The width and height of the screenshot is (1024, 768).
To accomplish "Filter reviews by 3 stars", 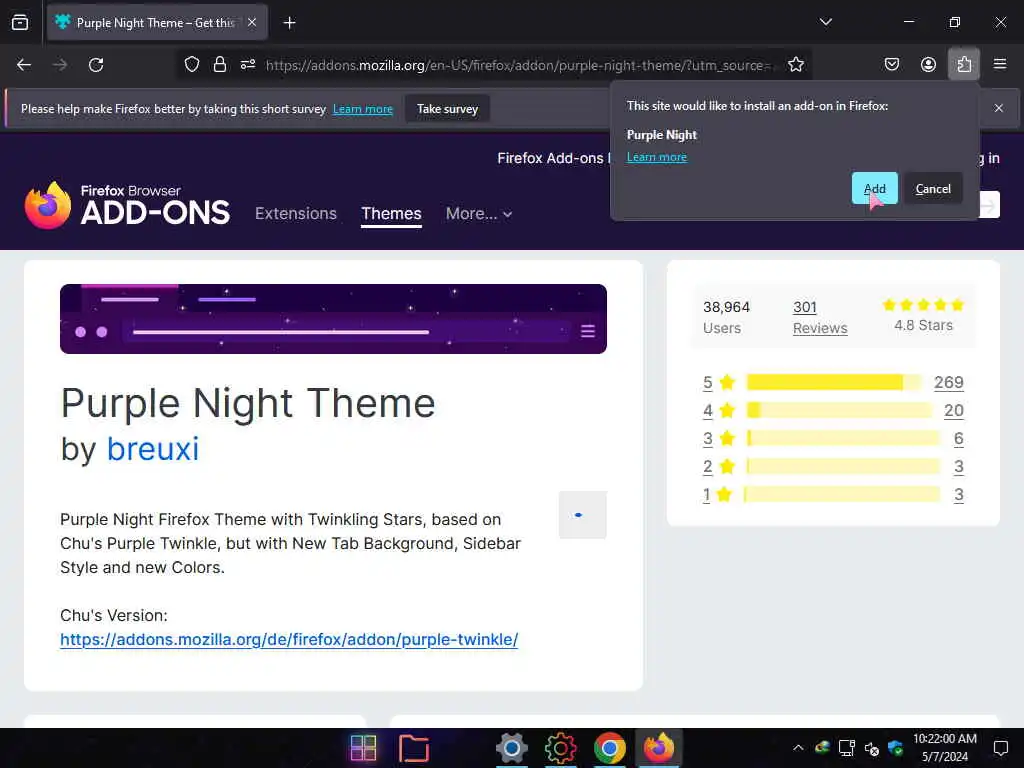I will pos(718,438).
